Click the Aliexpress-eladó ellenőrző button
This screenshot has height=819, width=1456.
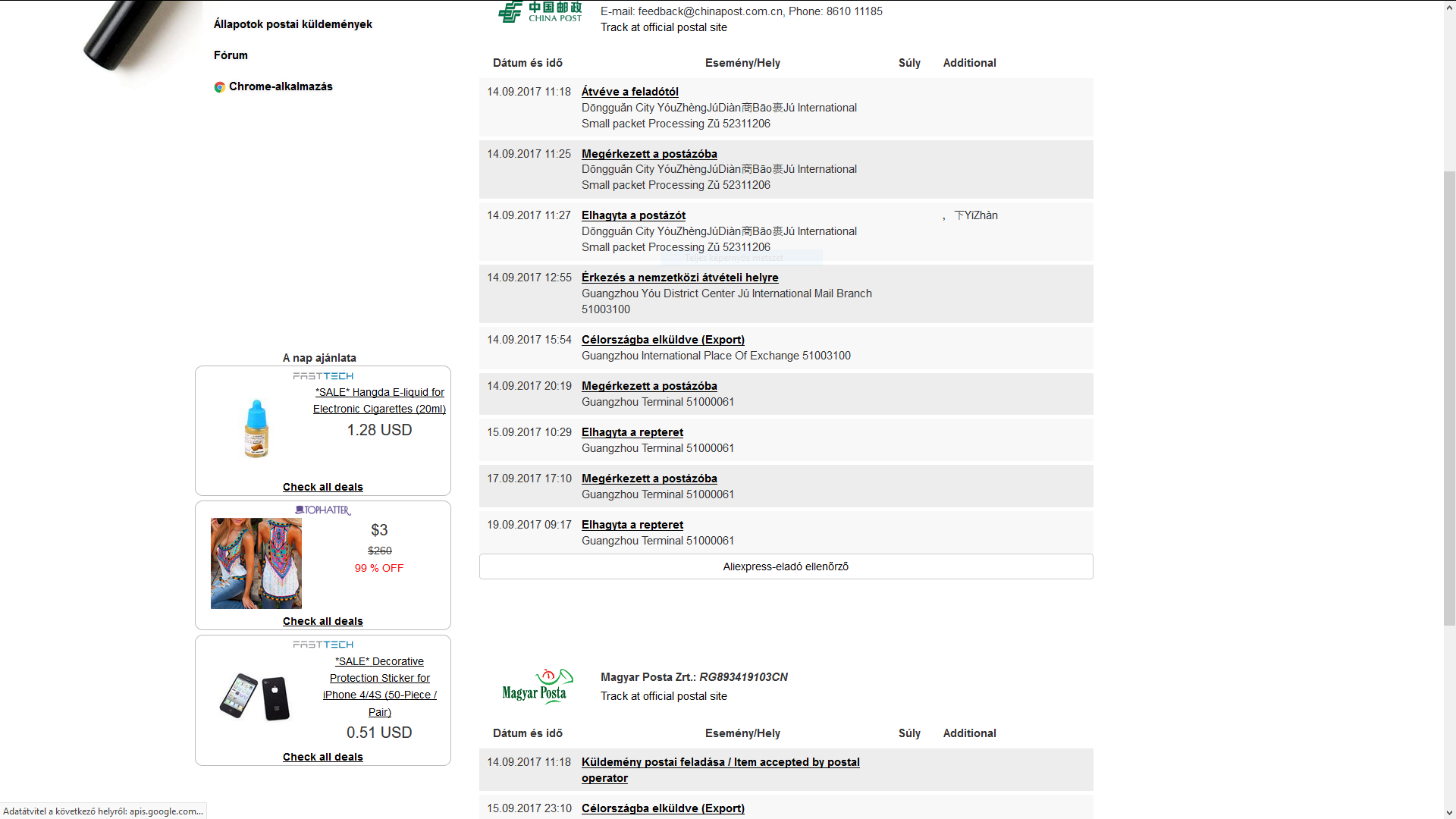click(x=786, y=566)
